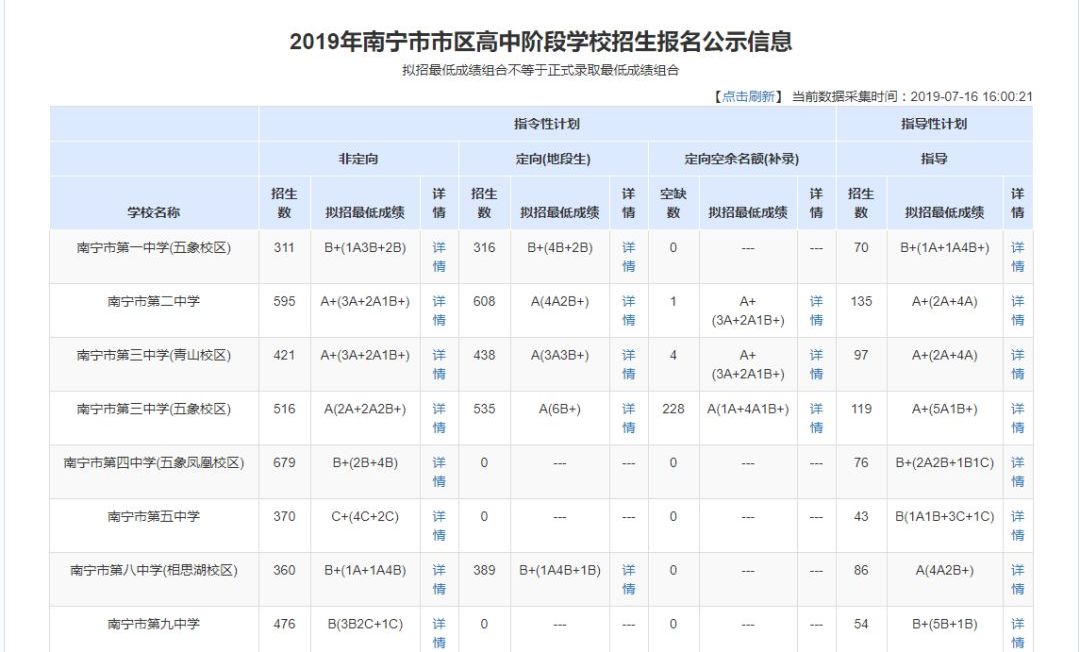Select school name 南宁市第五中学
1080x652 pixels.
point(154,516)
